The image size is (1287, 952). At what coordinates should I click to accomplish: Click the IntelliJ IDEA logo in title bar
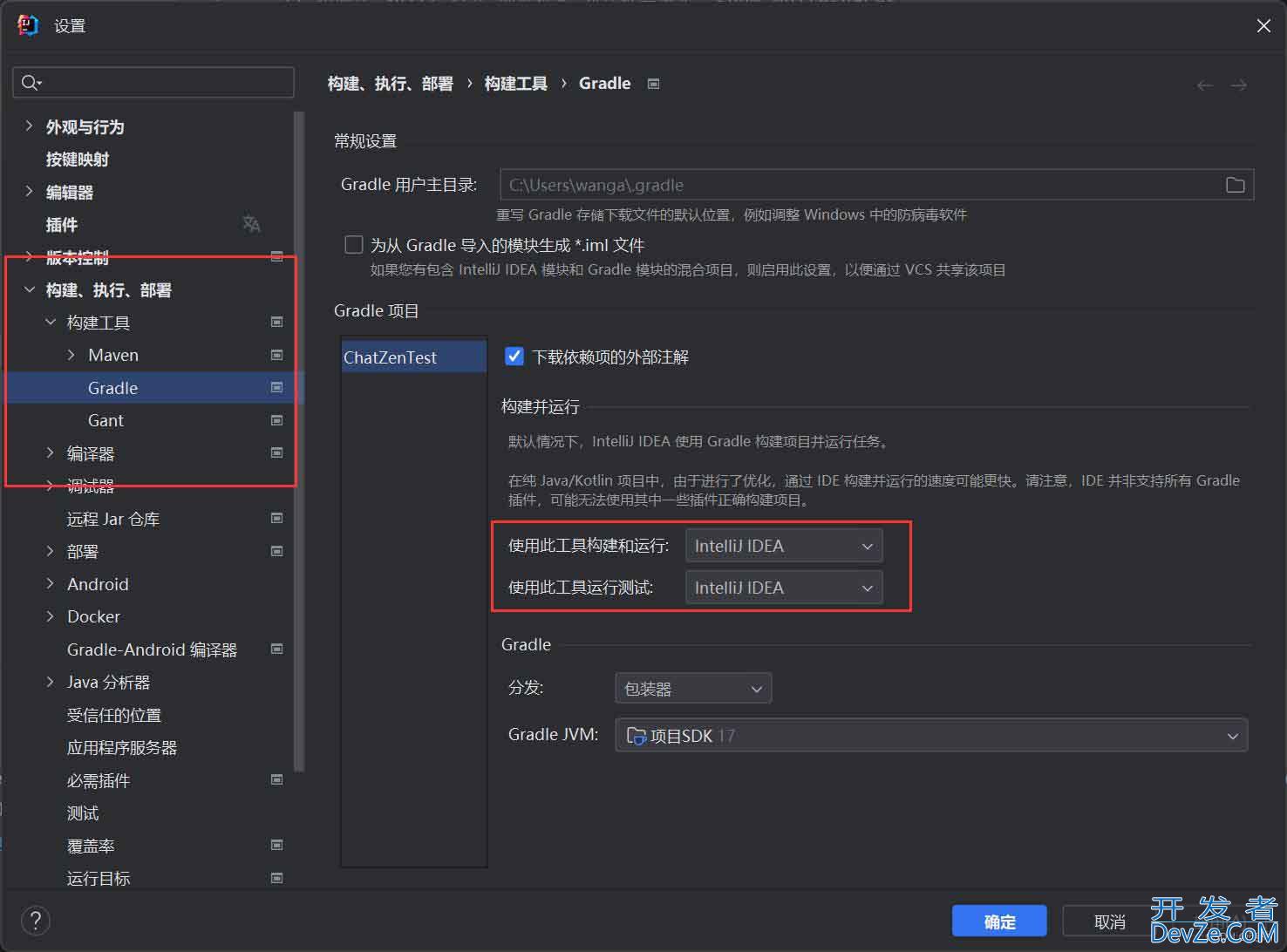point(28,25)
